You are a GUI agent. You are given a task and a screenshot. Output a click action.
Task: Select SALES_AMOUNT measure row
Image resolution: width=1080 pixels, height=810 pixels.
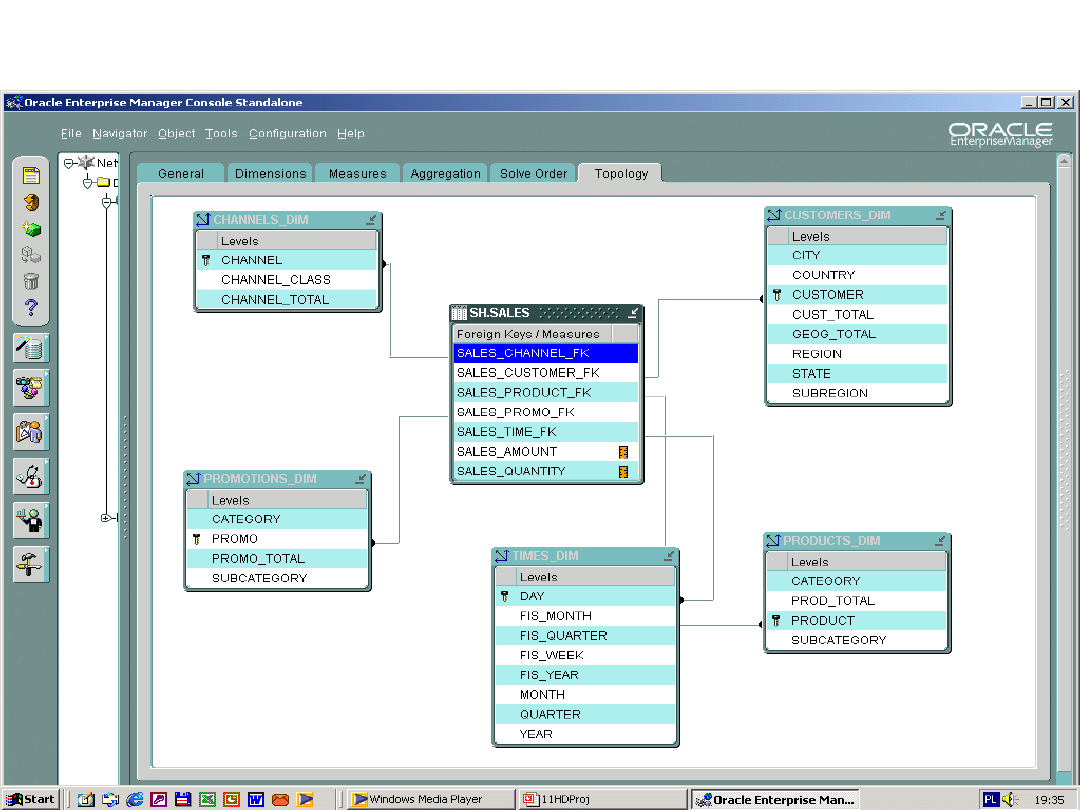pos(507,452)
